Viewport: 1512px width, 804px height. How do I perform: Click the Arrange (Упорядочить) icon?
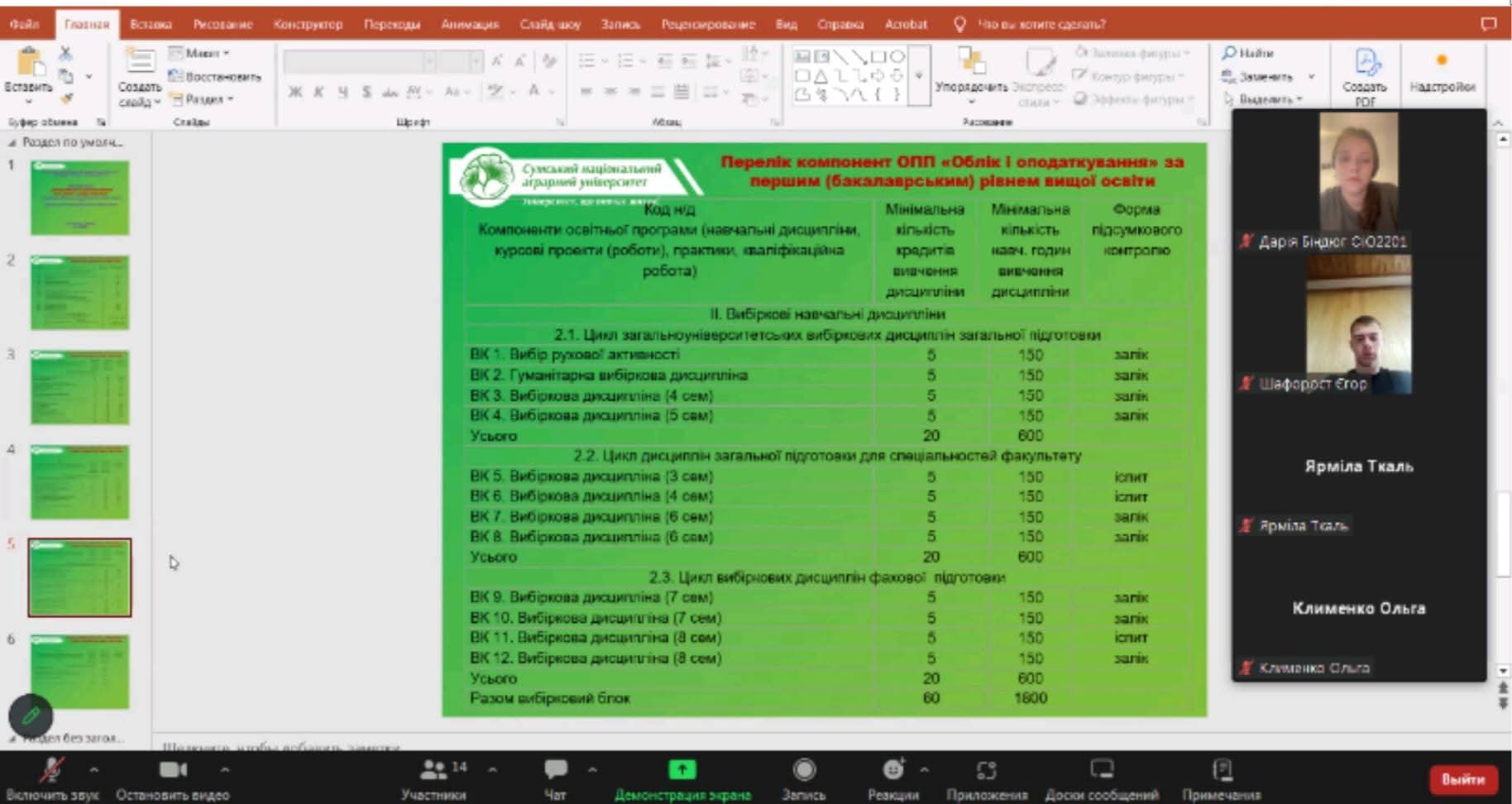coord(970,65)
